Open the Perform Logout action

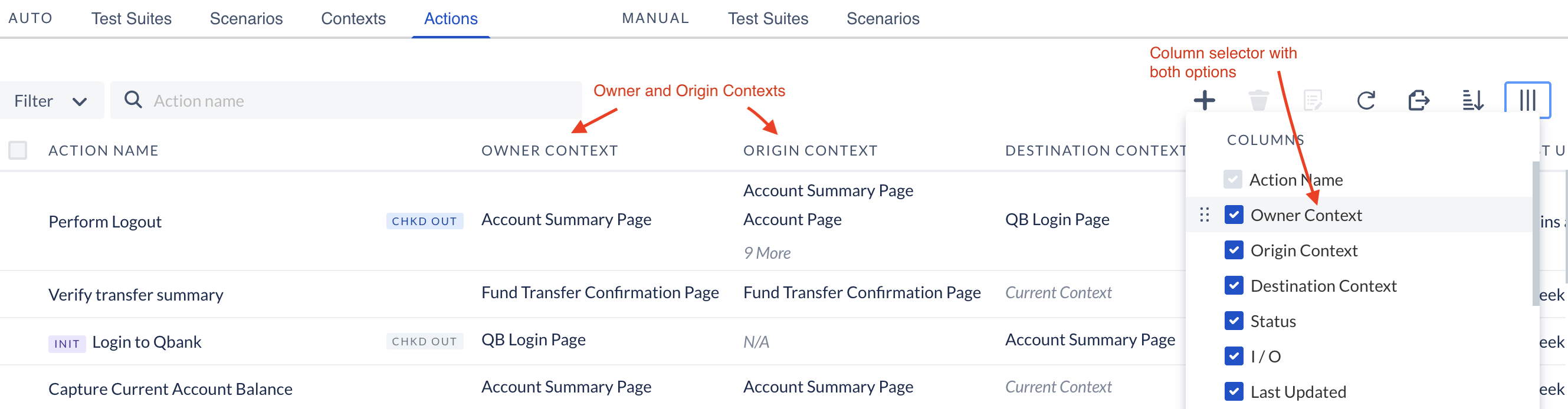click(104, 220)
